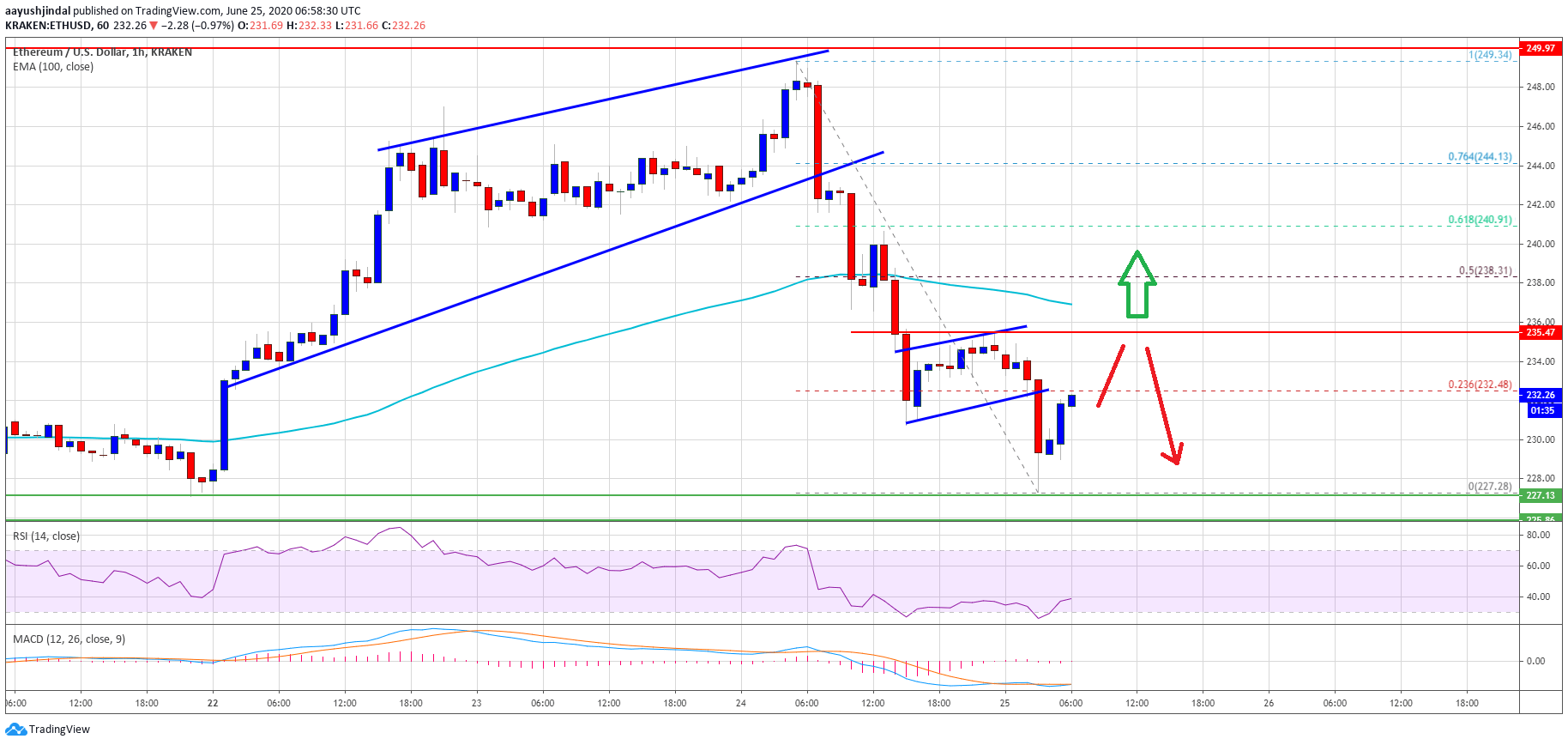This screenshot has height=745, width=1568.
Task: Click the EMA (100, close) indicator label
Action: (x=53, y=67)
